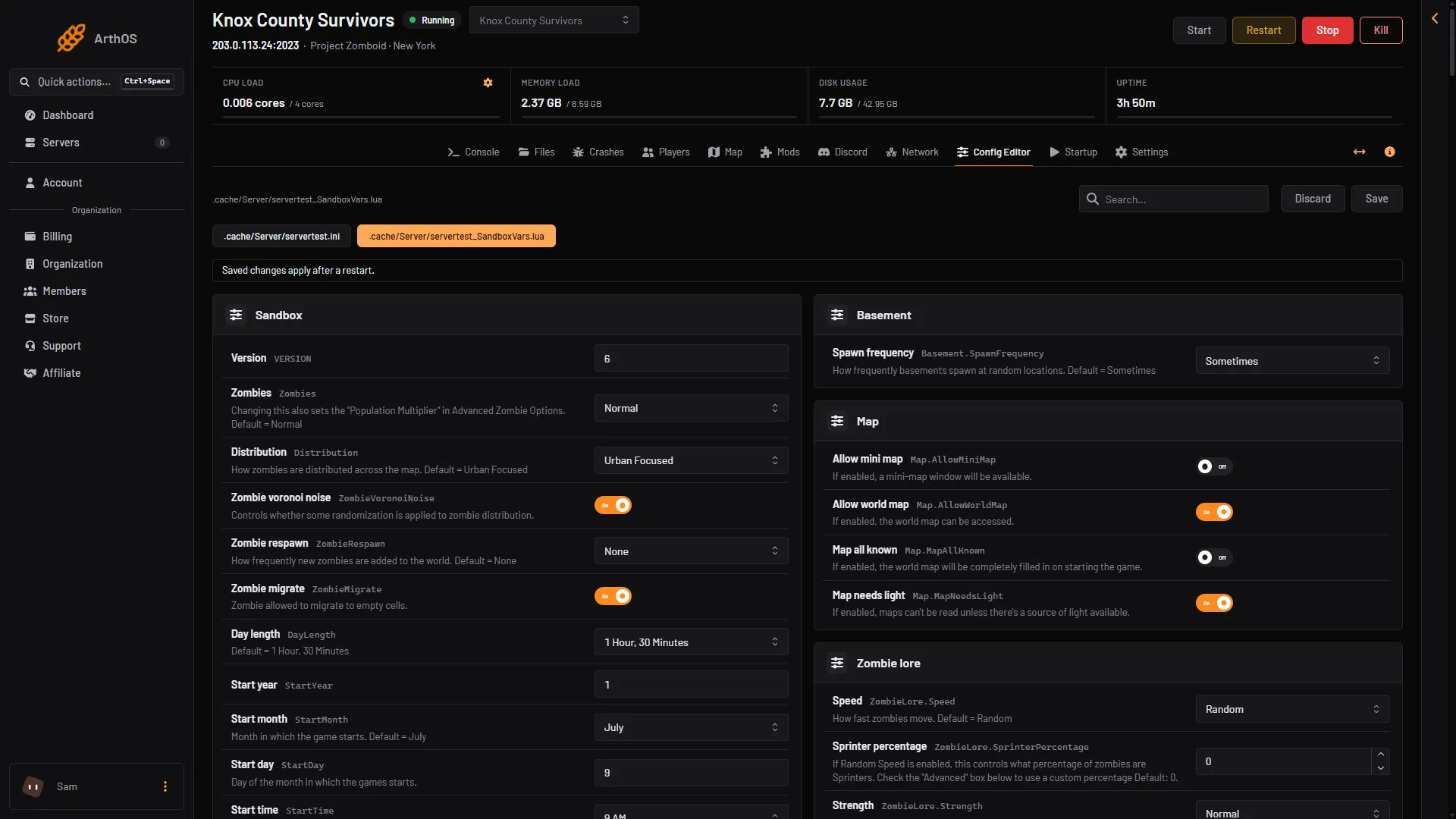Open the Distribution dropdown

click(691, 460)
